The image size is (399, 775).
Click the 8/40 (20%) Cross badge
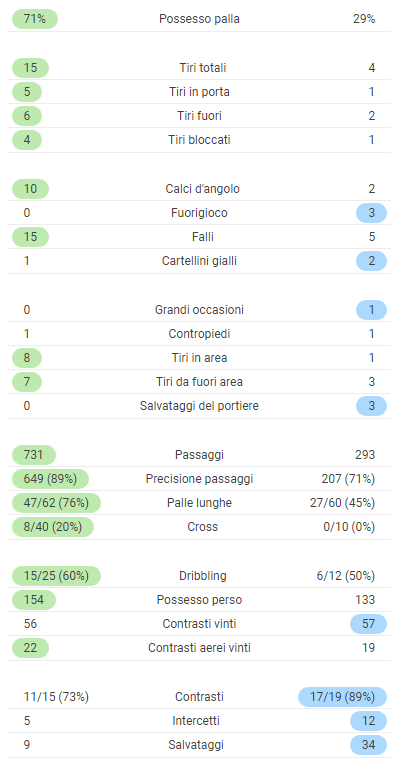pos(52,527)
